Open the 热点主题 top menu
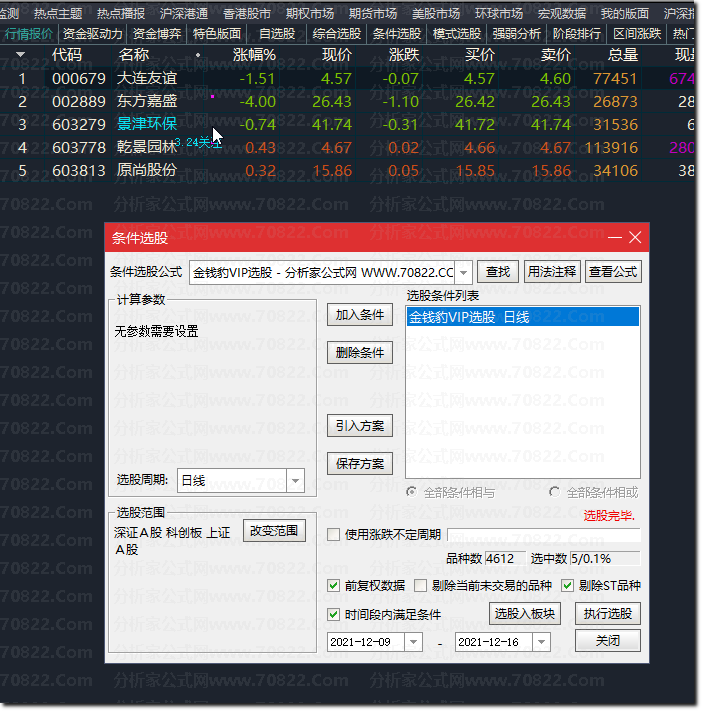703x711 pixels. pyautogui.click(x=58, y=14)
